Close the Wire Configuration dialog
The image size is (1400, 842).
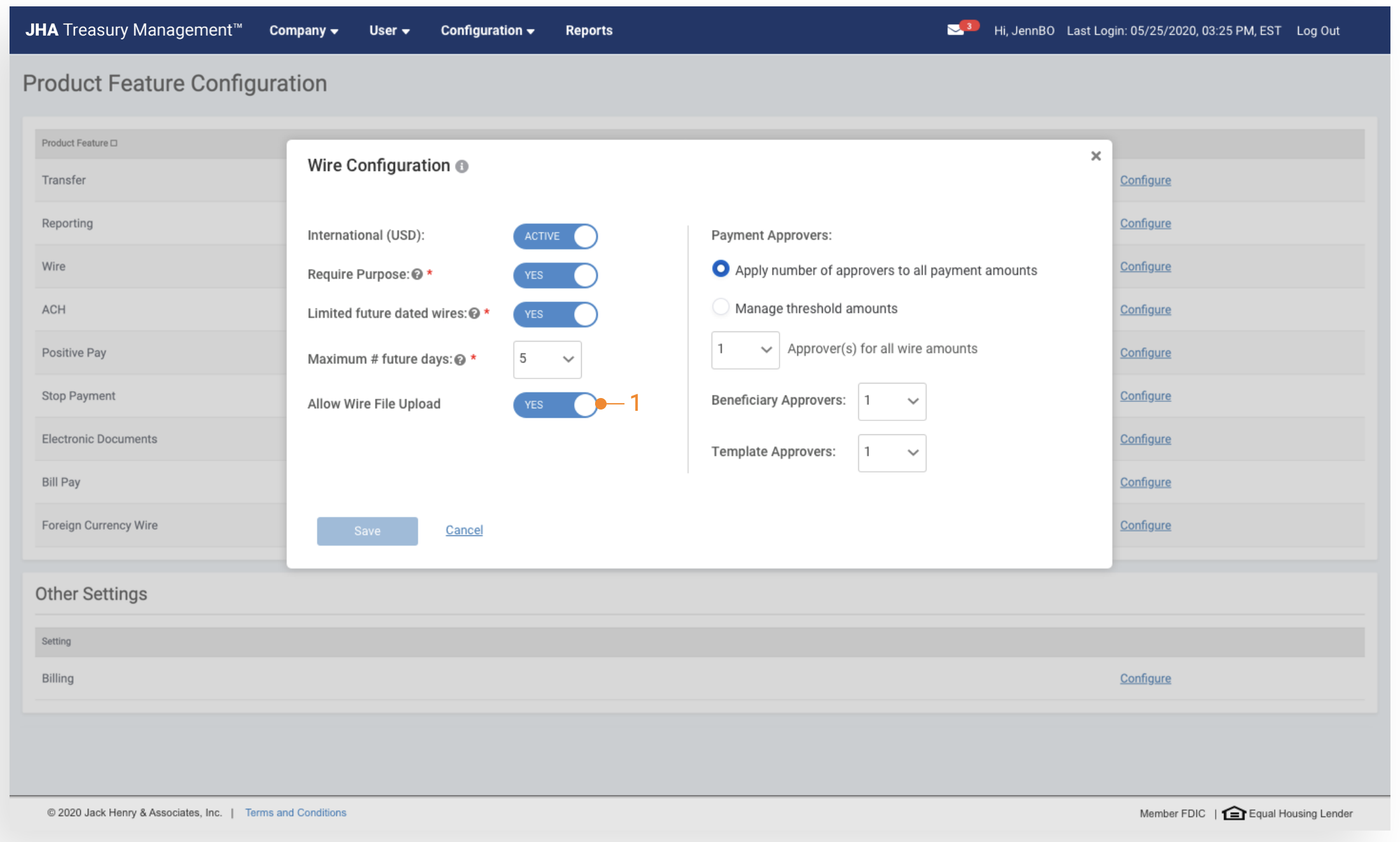click(1095, 156)
